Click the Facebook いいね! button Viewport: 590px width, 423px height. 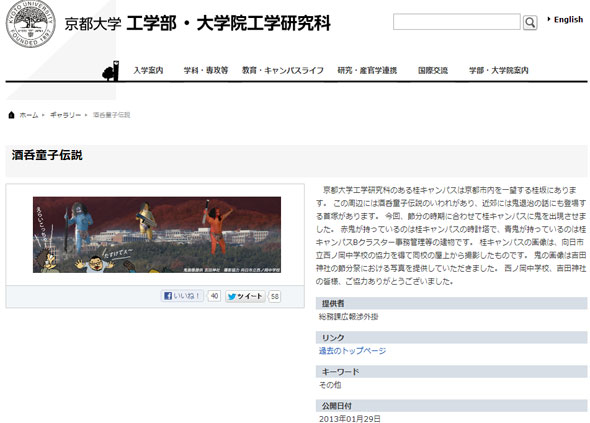(182, 296)
